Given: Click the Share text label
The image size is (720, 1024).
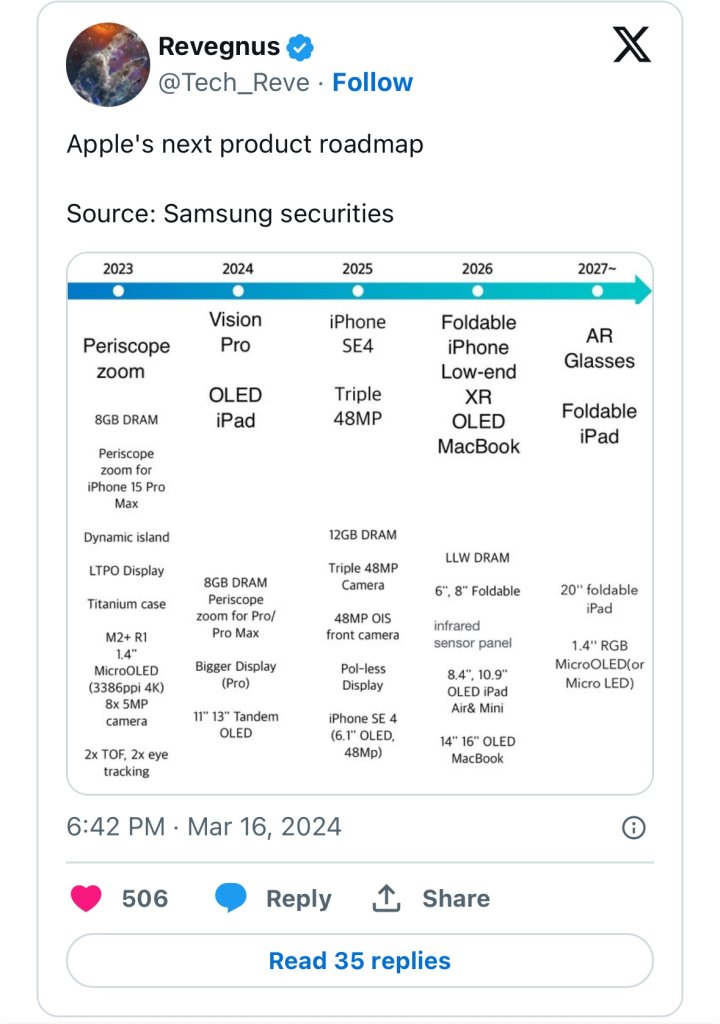Looking at the screenshot, I should coord(456,898).
